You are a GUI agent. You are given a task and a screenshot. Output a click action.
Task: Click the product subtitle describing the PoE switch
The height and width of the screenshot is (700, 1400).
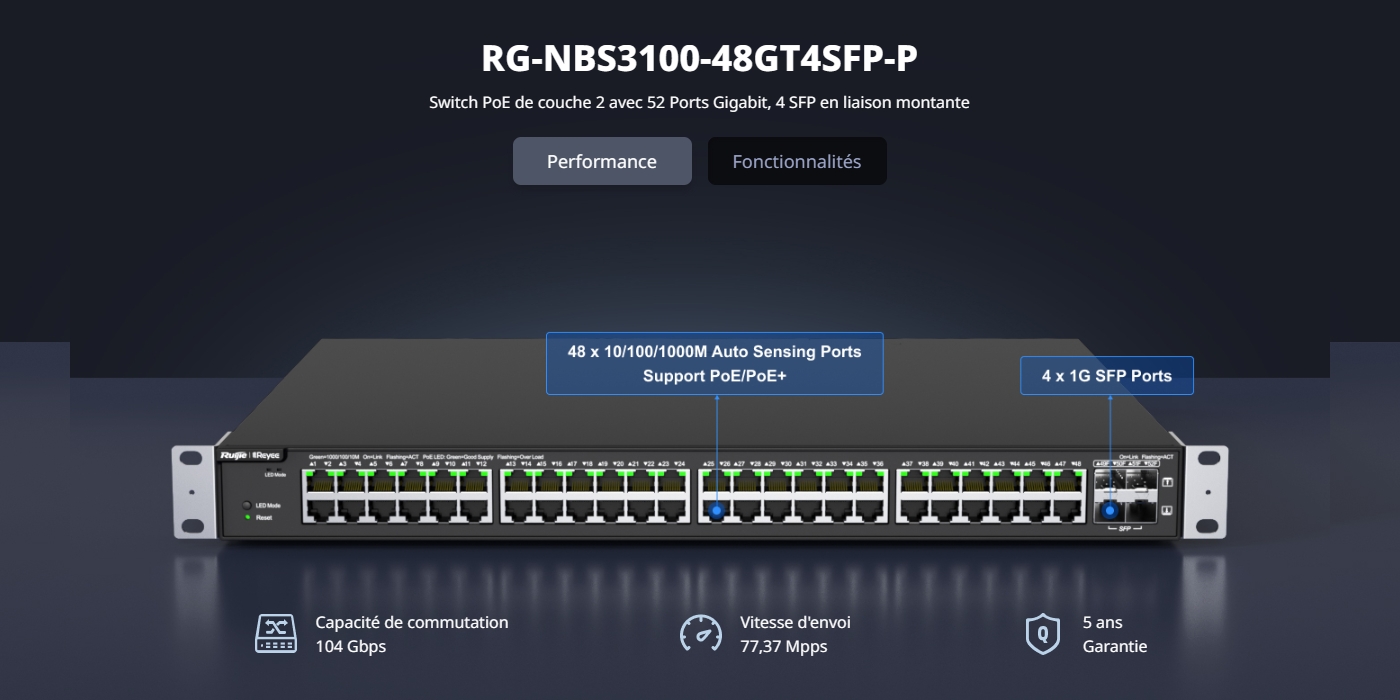699,102
